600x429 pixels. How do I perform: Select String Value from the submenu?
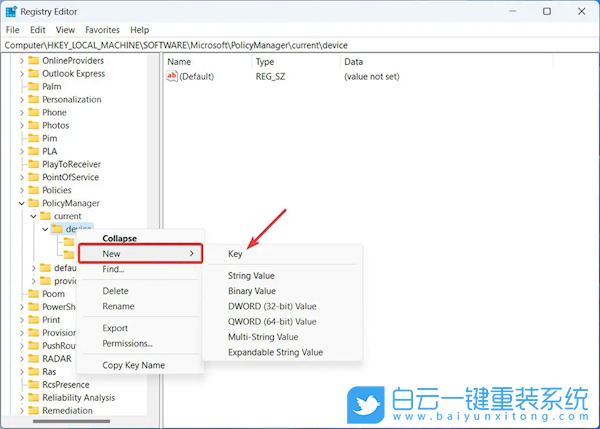pos(282,276)
